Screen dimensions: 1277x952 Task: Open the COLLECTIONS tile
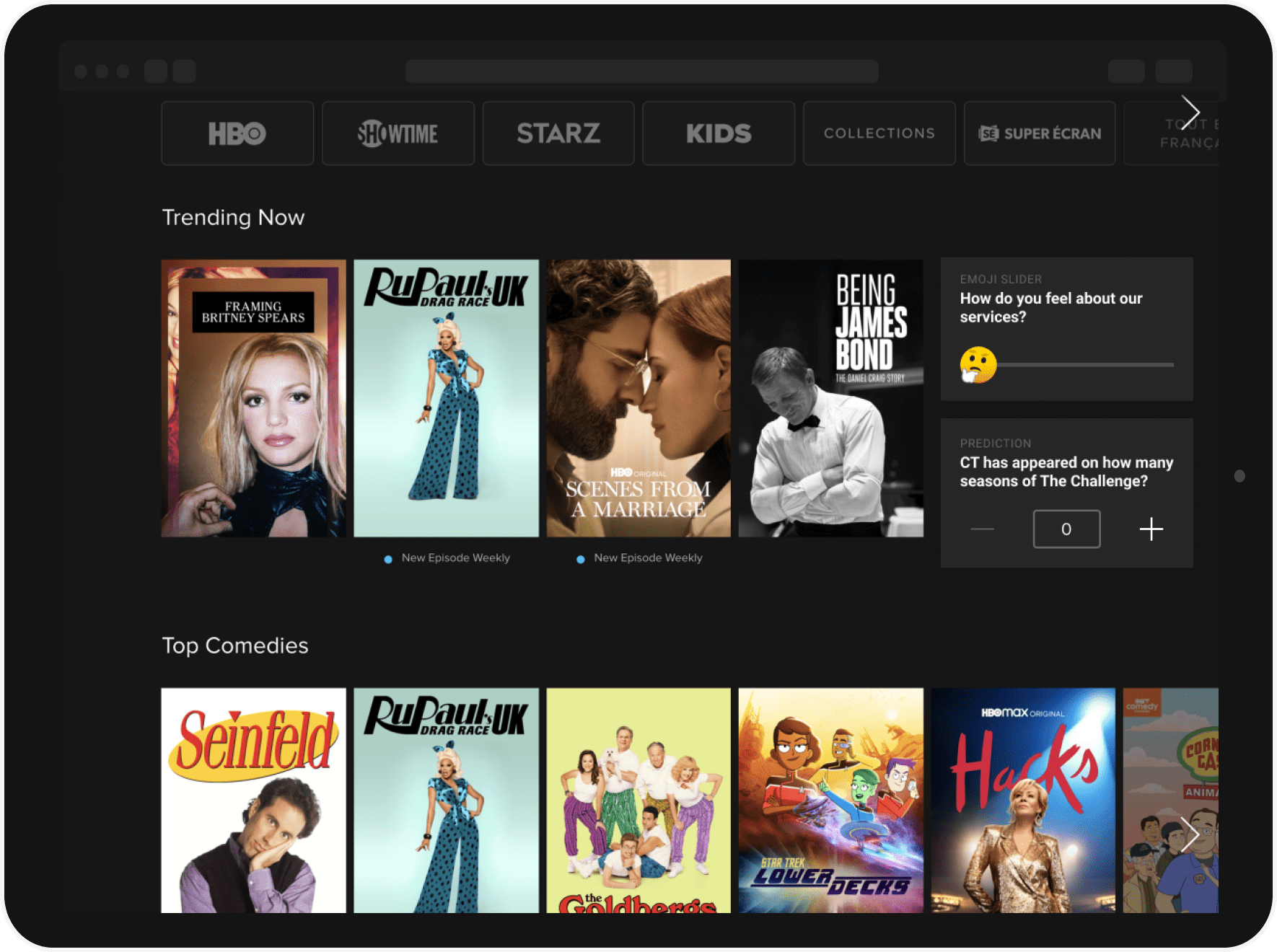[879, 133]
